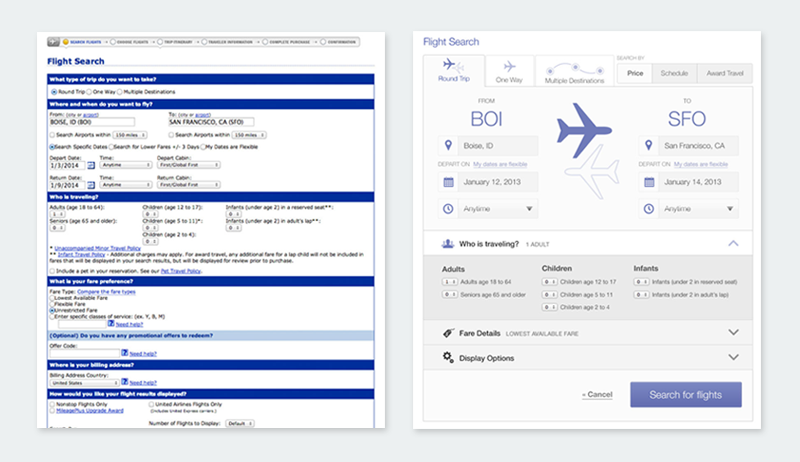
Task: Click the location pin icon beside Boise, ID
Action: click(x=448, y=145)
